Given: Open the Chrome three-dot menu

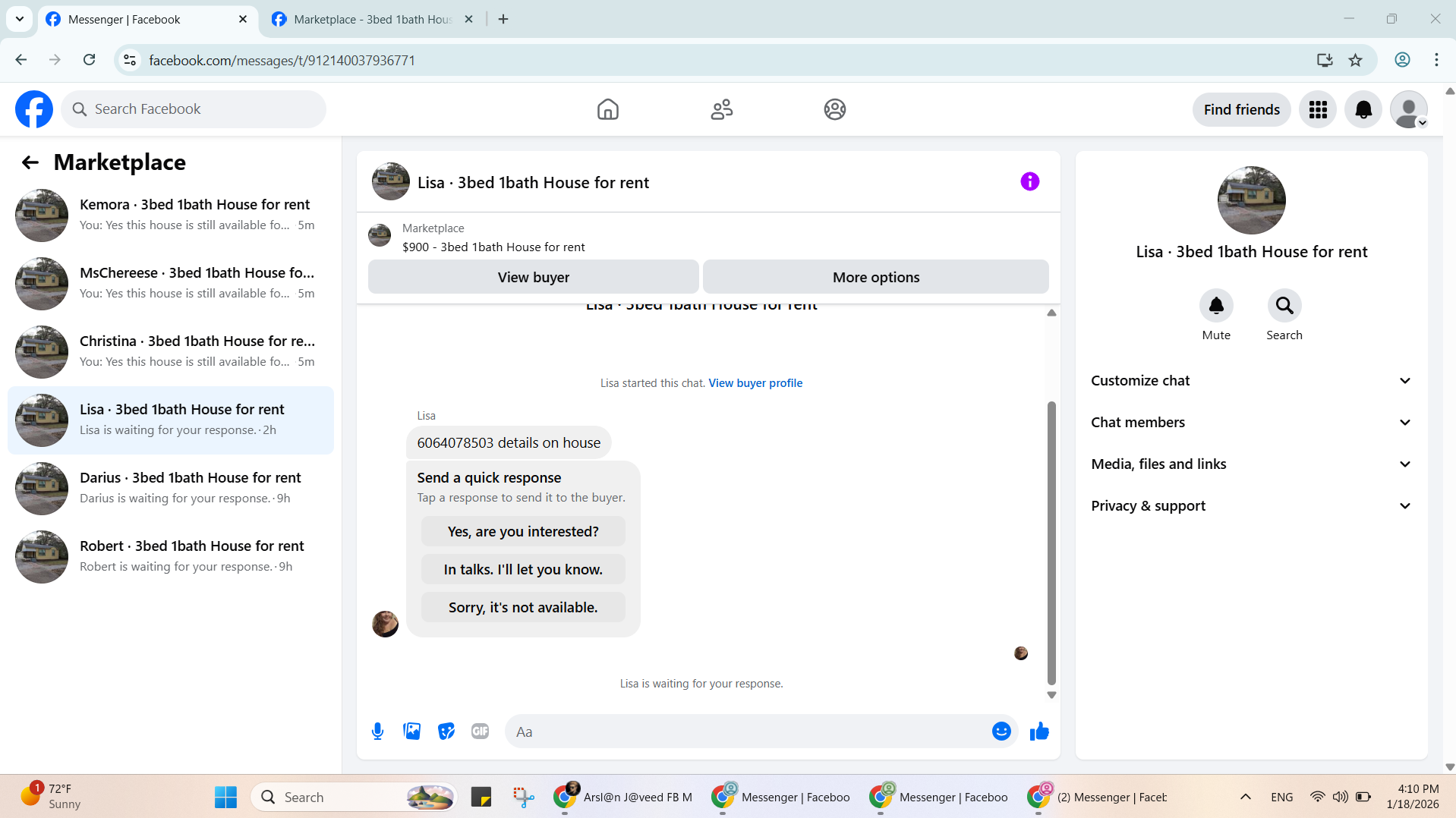Looking at the screenshot, I should point(1436,60).
